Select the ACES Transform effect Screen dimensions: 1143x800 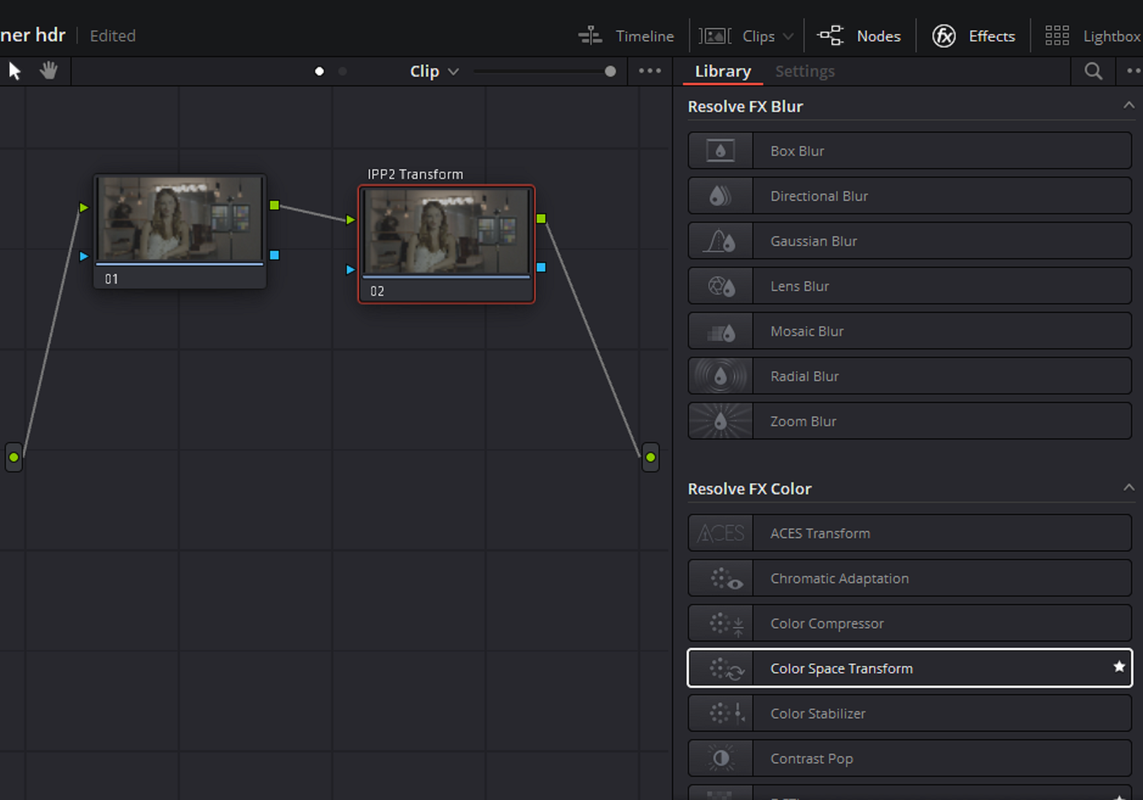910,533
